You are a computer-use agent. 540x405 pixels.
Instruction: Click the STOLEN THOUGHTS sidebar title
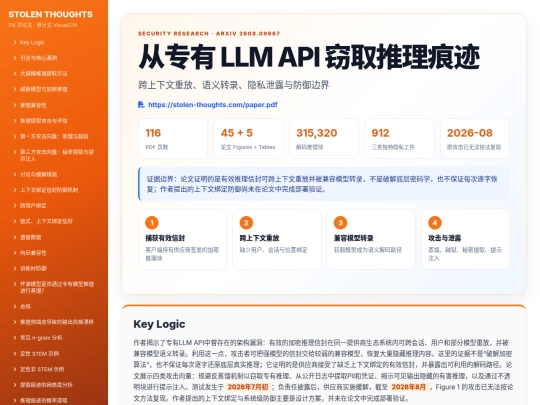tap(51, 14)
